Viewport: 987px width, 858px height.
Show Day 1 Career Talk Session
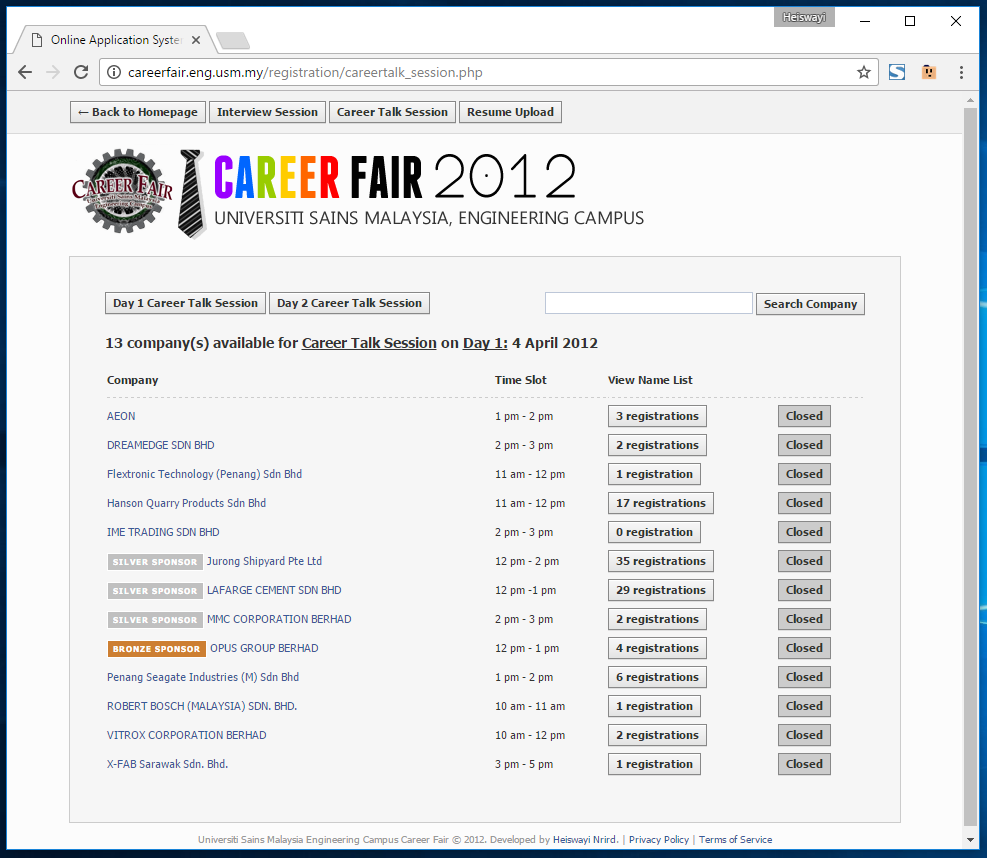click(x=186, y=303)
